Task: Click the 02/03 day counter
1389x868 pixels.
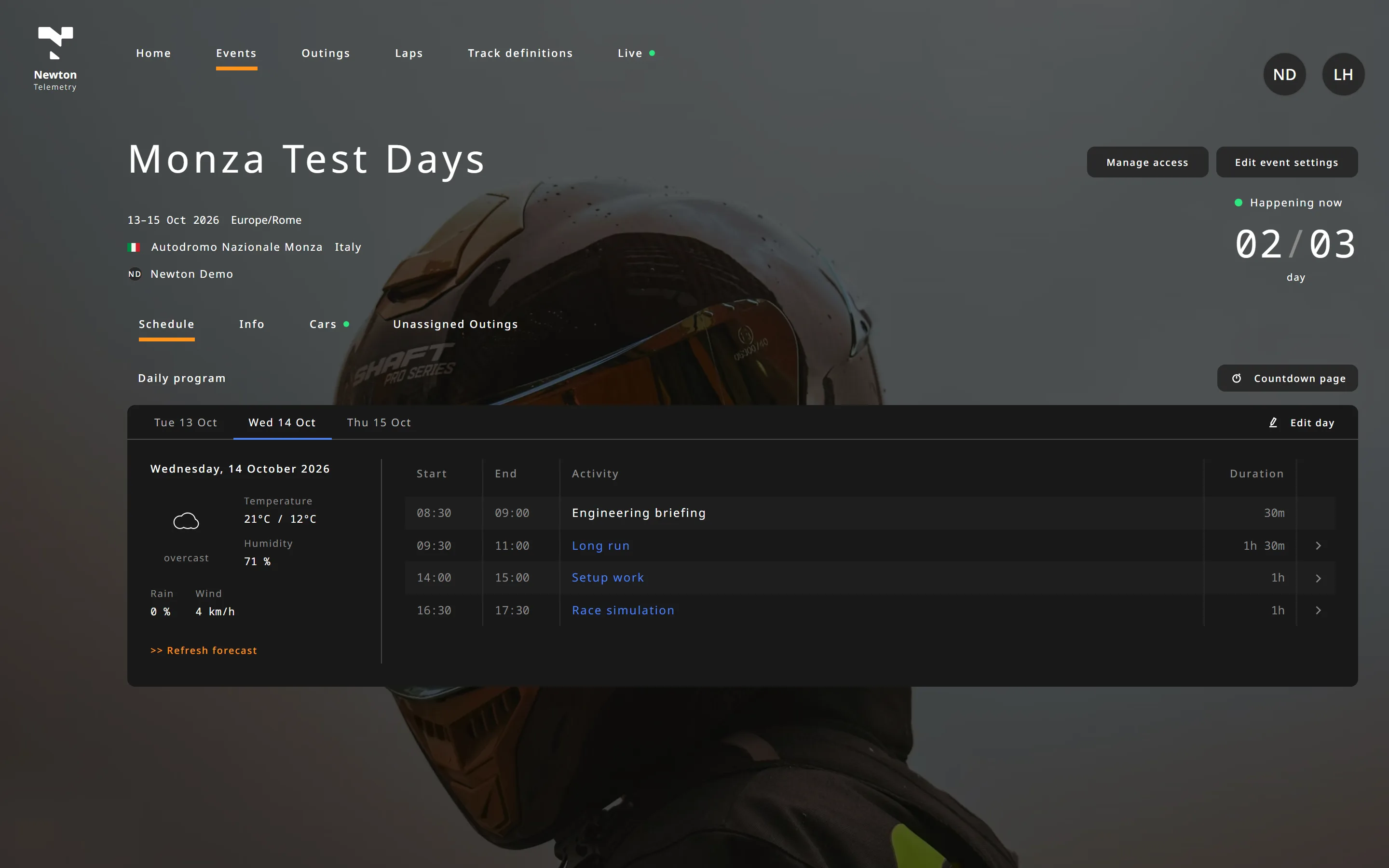Action: click(x=1295, y=244)
